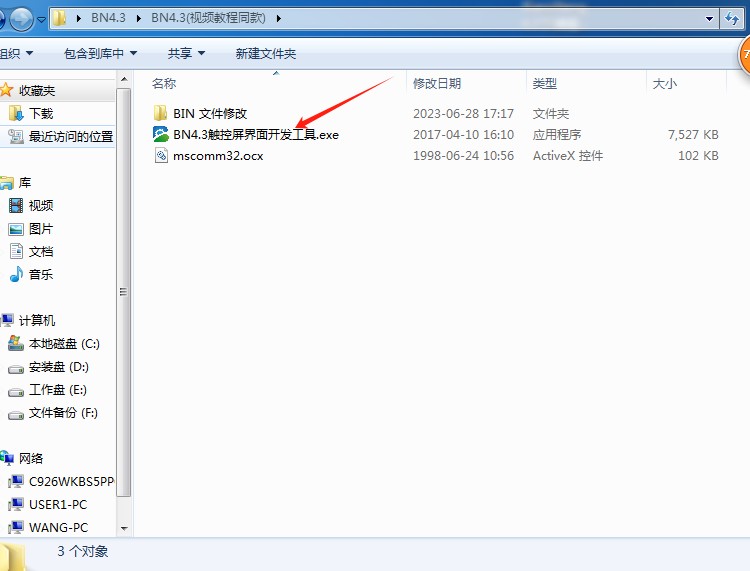The image size is (750, 571).
Task: Click the 视频 film strip icon
Action: point(16,206)
